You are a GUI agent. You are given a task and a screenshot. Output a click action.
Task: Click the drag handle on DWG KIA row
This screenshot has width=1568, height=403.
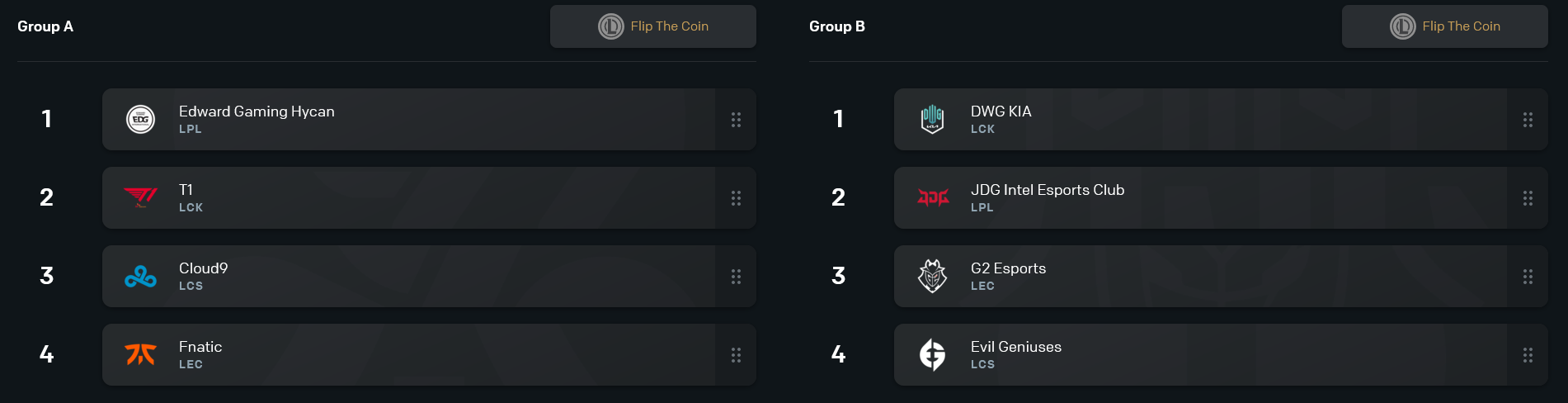click(1528, 120)
